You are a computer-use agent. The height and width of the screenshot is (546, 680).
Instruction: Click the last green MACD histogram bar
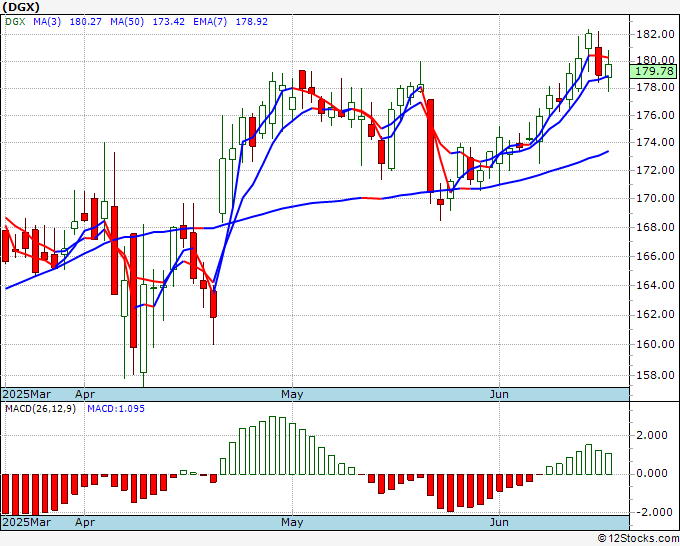click(608, 464)
